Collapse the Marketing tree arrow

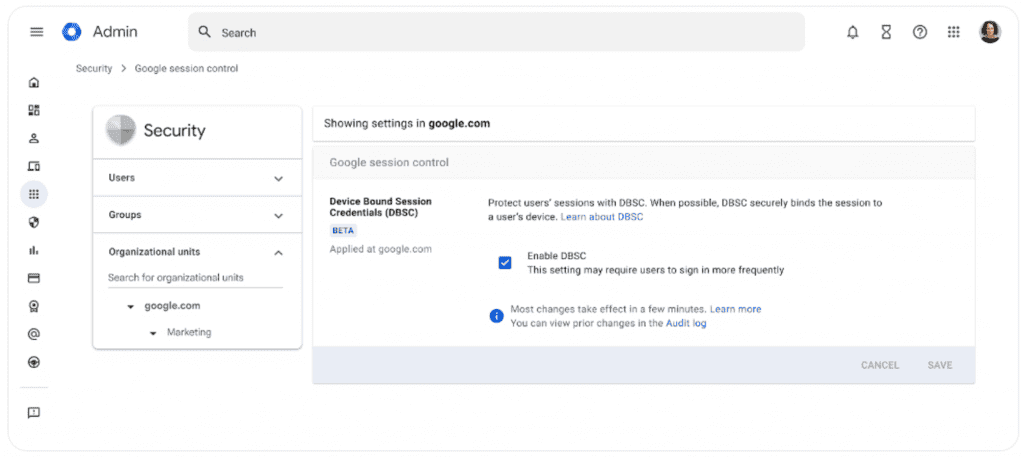tap(153, 333)
